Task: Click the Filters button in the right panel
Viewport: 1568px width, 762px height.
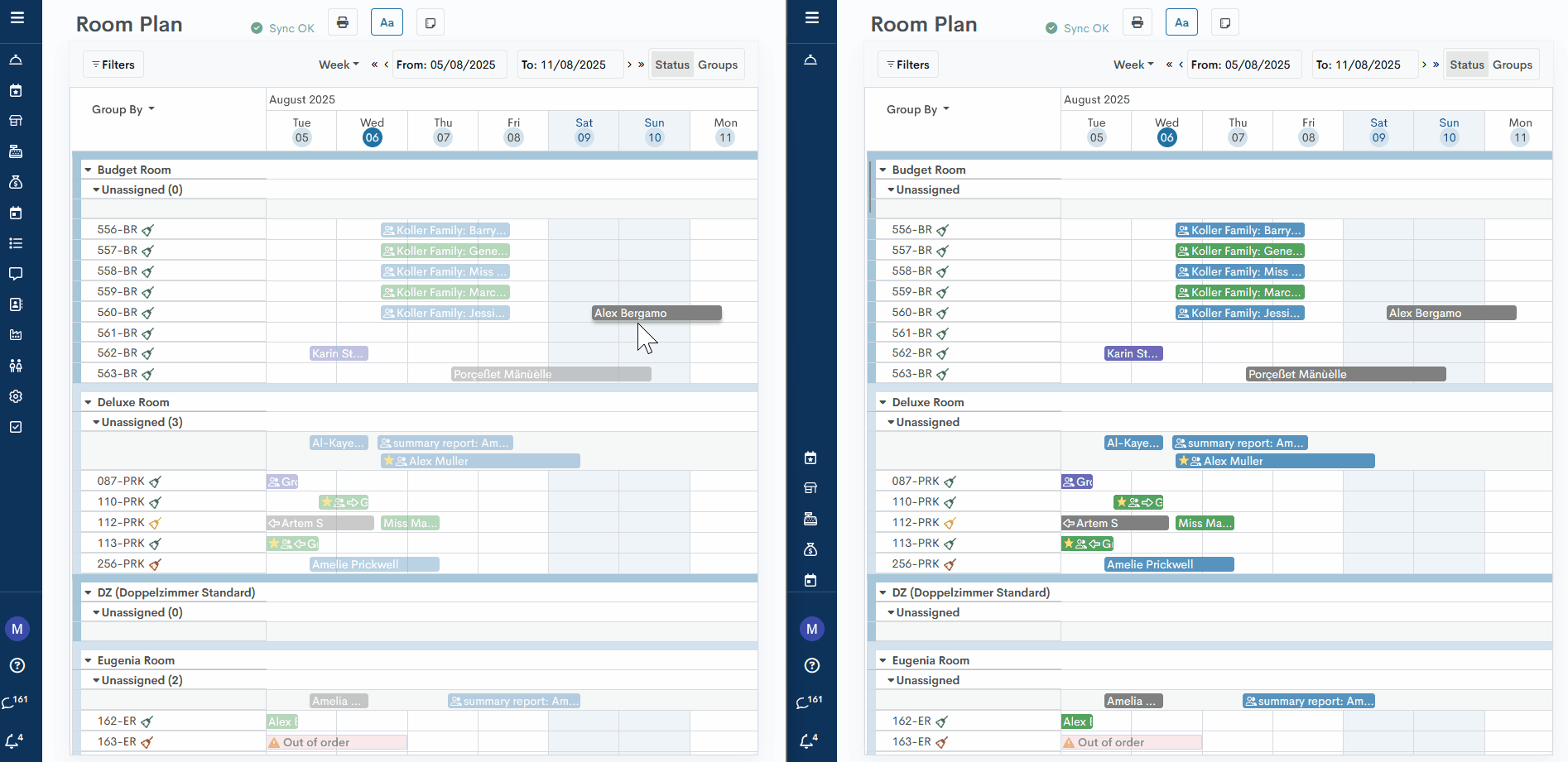Action: click(x=908, y=65)
